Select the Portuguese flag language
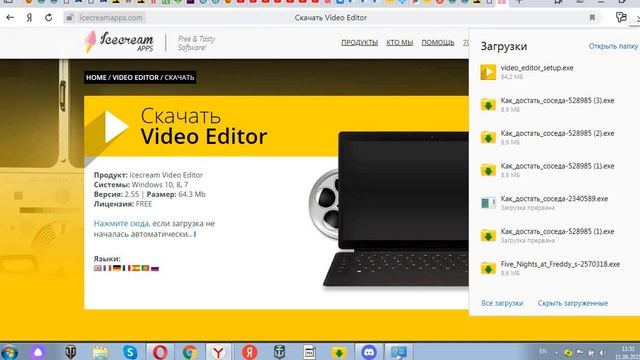The height and width of the screenshot is (360, 640). 145,268
